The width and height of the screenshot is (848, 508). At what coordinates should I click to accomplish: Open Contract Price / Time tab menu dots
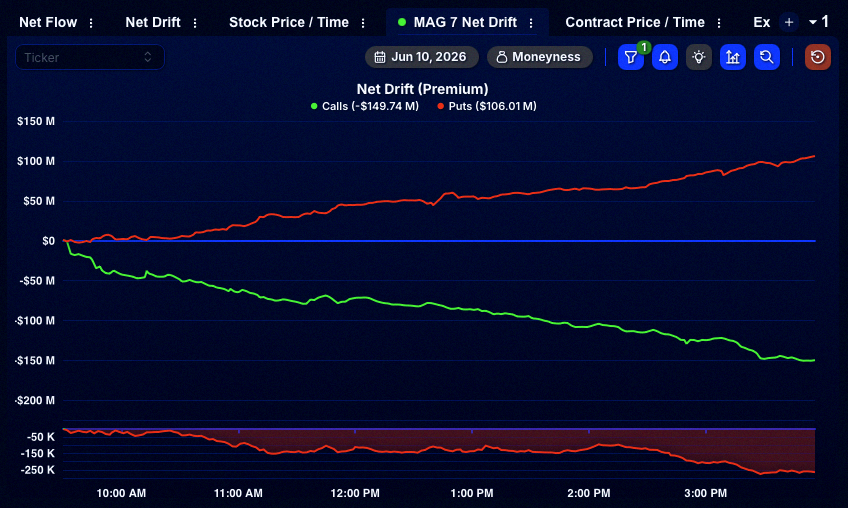click(719, 23)
